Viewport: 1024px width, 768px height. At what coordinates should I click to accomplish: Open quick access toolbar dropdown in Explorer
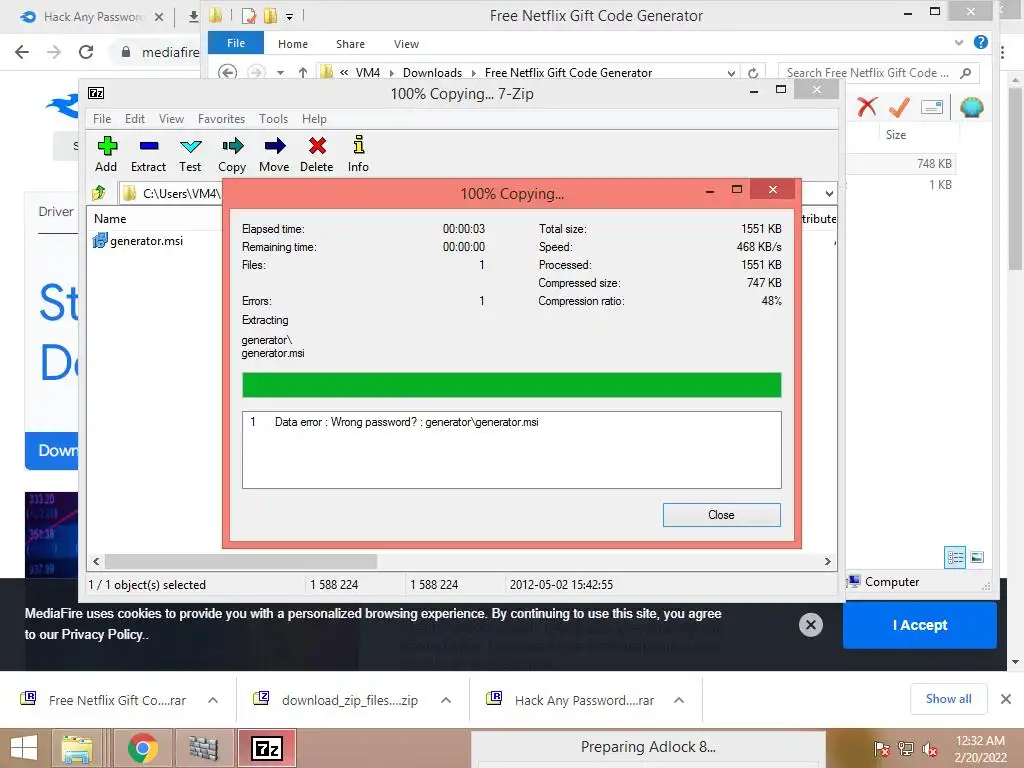point(289,16)
